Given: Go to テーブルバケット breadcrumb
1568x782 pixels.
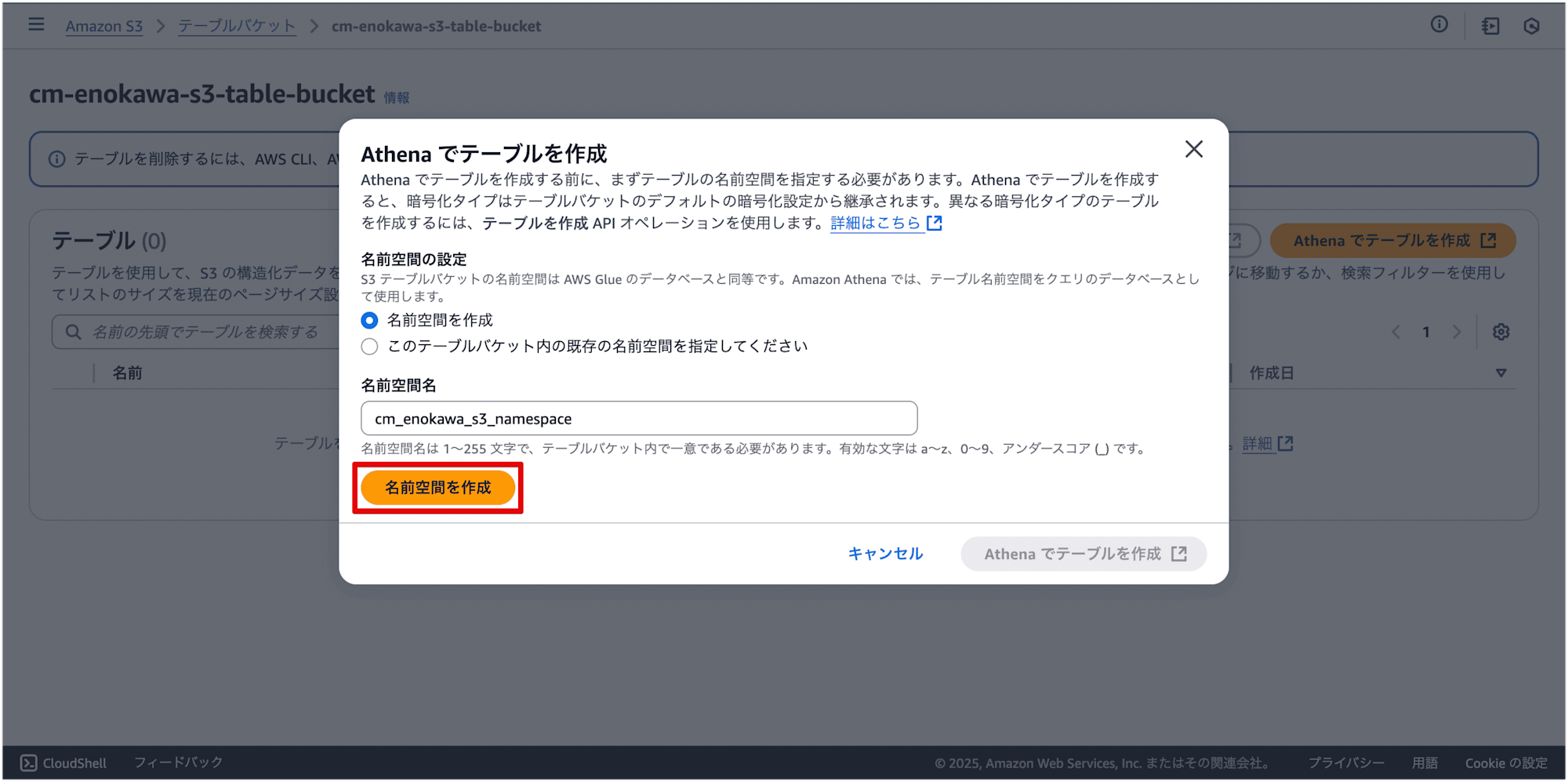Looking at the screenshot, I should pyautogui.click(x=237, y=26).
